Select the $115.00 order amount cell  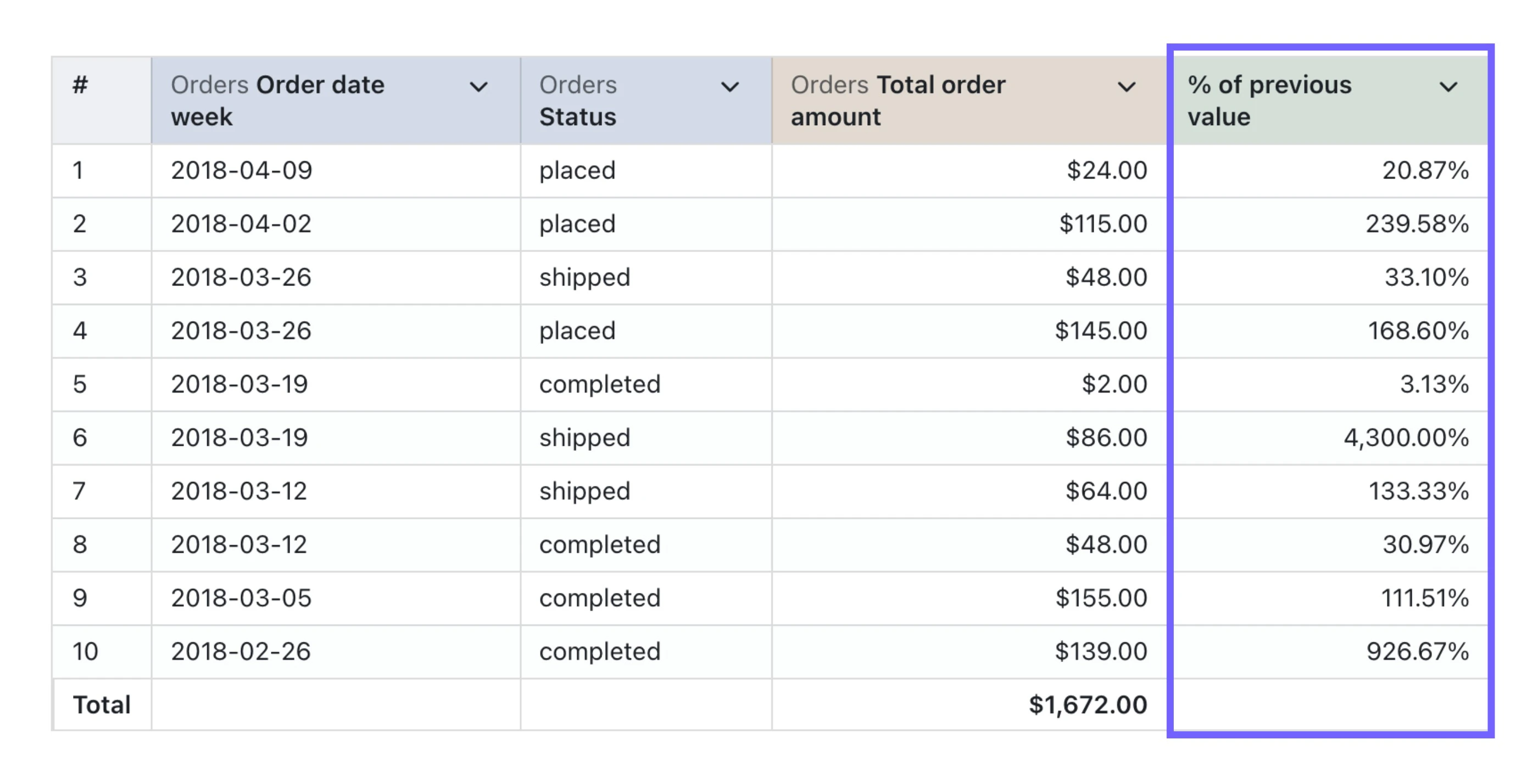point(1103,225)
